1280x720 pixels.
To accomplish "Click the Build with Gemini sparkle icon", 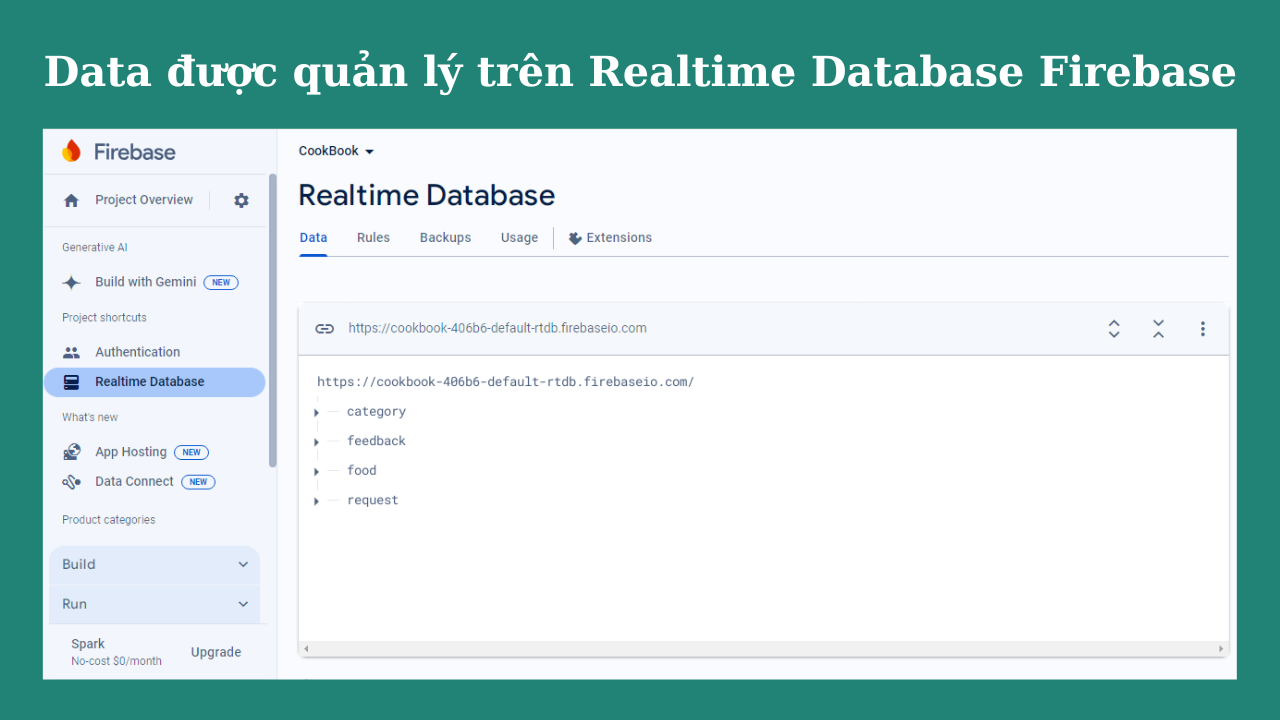I will 71,282.
